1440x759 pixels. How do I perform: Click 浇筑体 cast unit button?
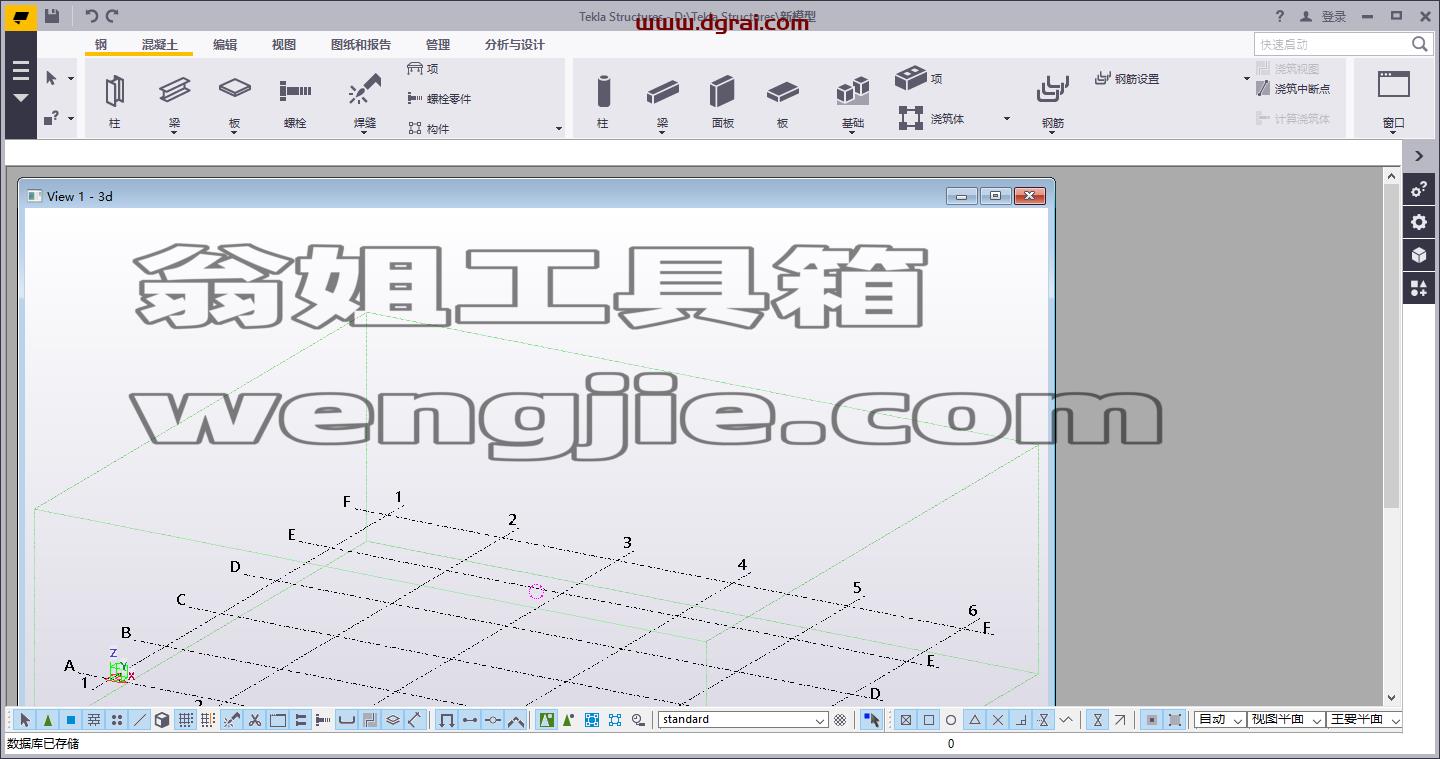coord(931,118)
